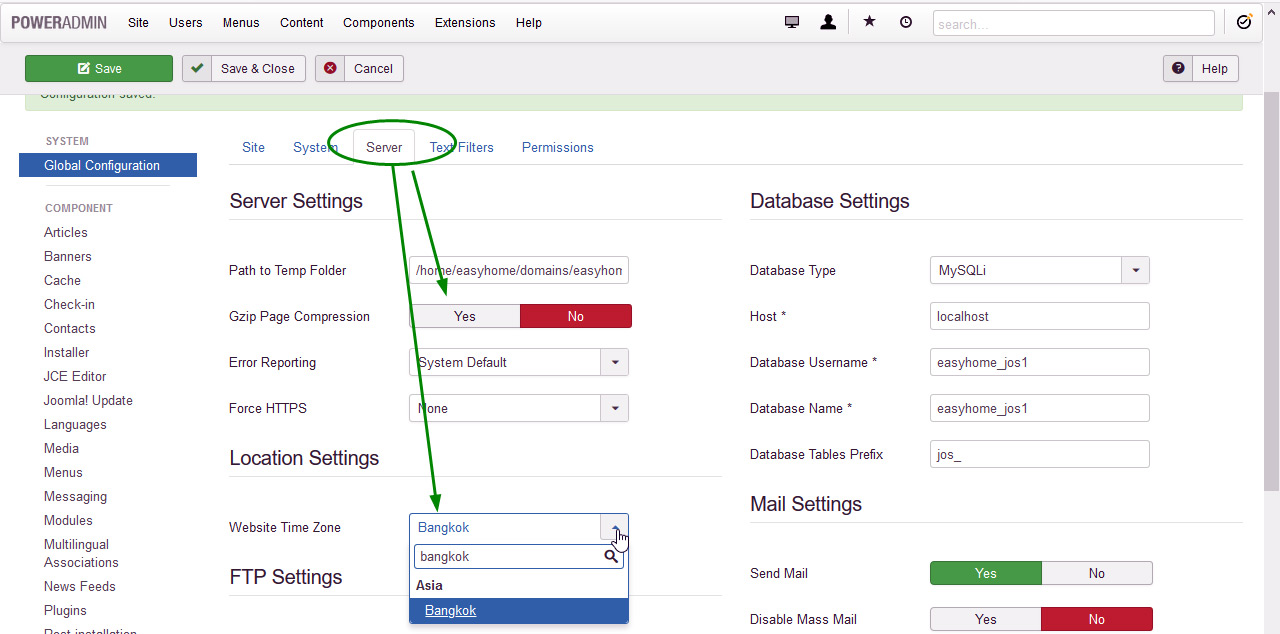
Task: Open the user profile icon menu
Action: tap(828, 22)
